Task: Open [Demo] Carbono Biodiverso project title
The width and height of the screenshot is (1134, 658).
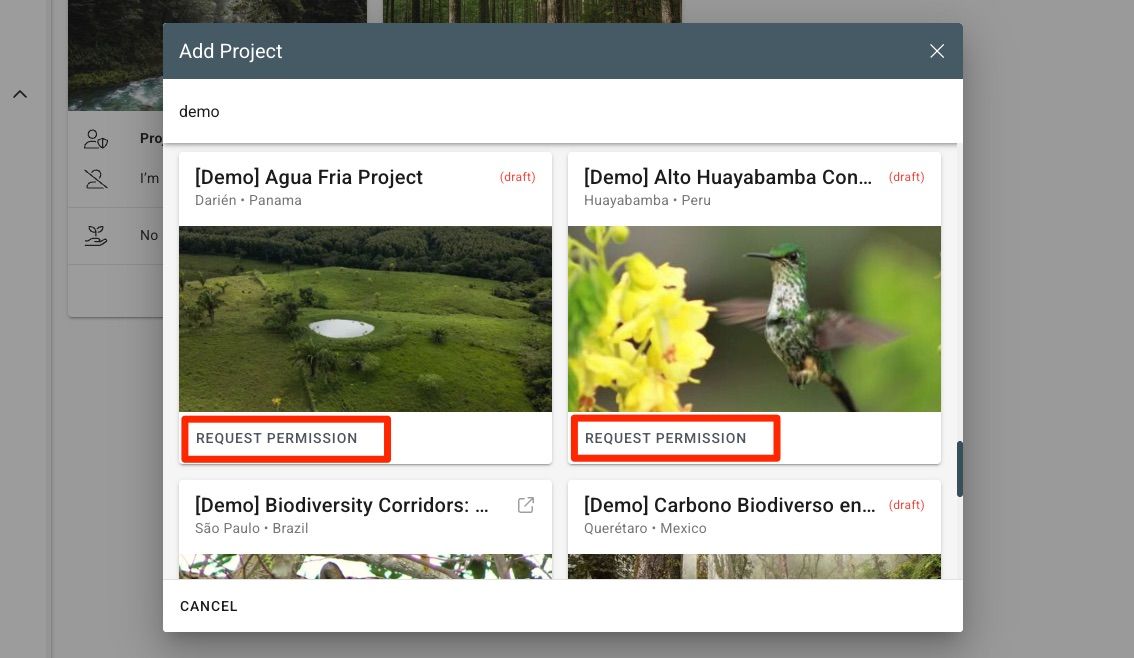Action: click(729, 505)
